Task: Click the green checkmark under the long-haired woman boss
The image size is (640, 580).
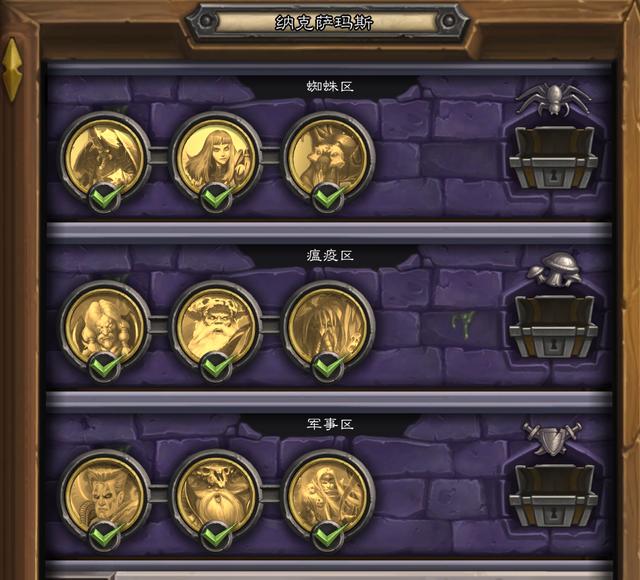Action: pos(216,198)
